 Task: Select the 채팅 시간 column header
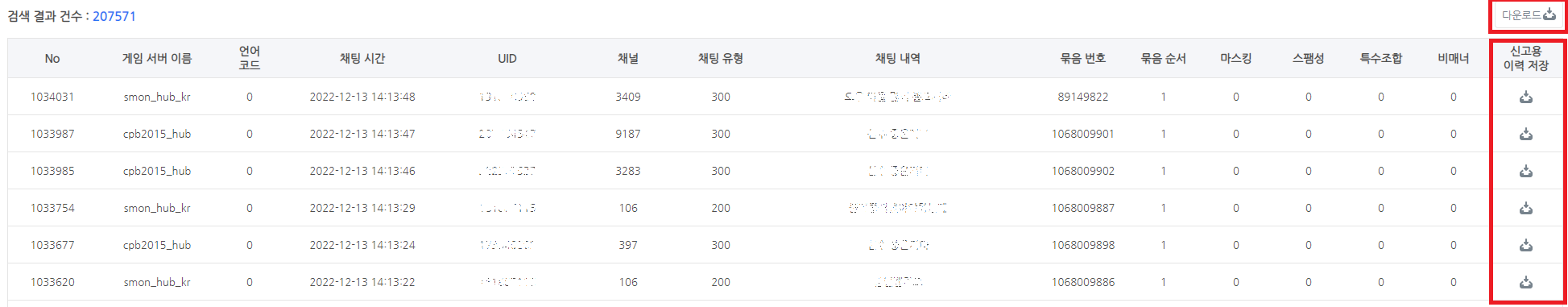coord(362,59)
